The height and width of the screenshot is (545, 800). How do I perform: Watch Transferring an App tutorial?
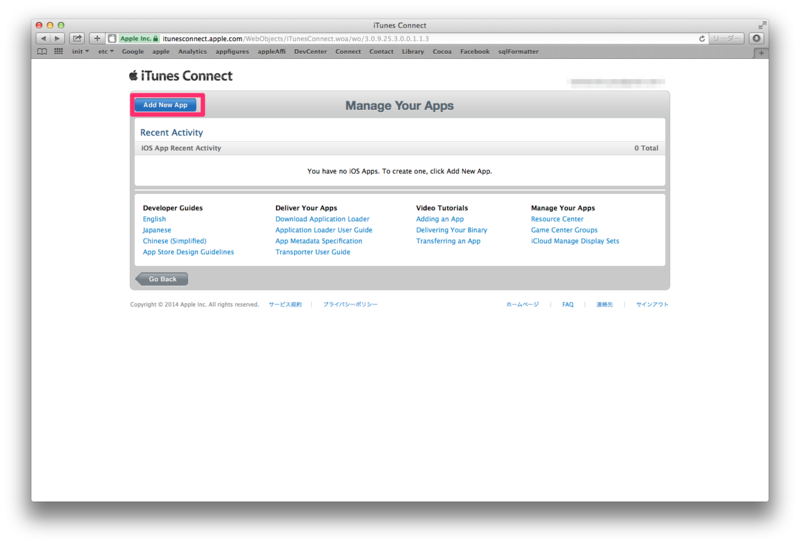tap(448, 241)
